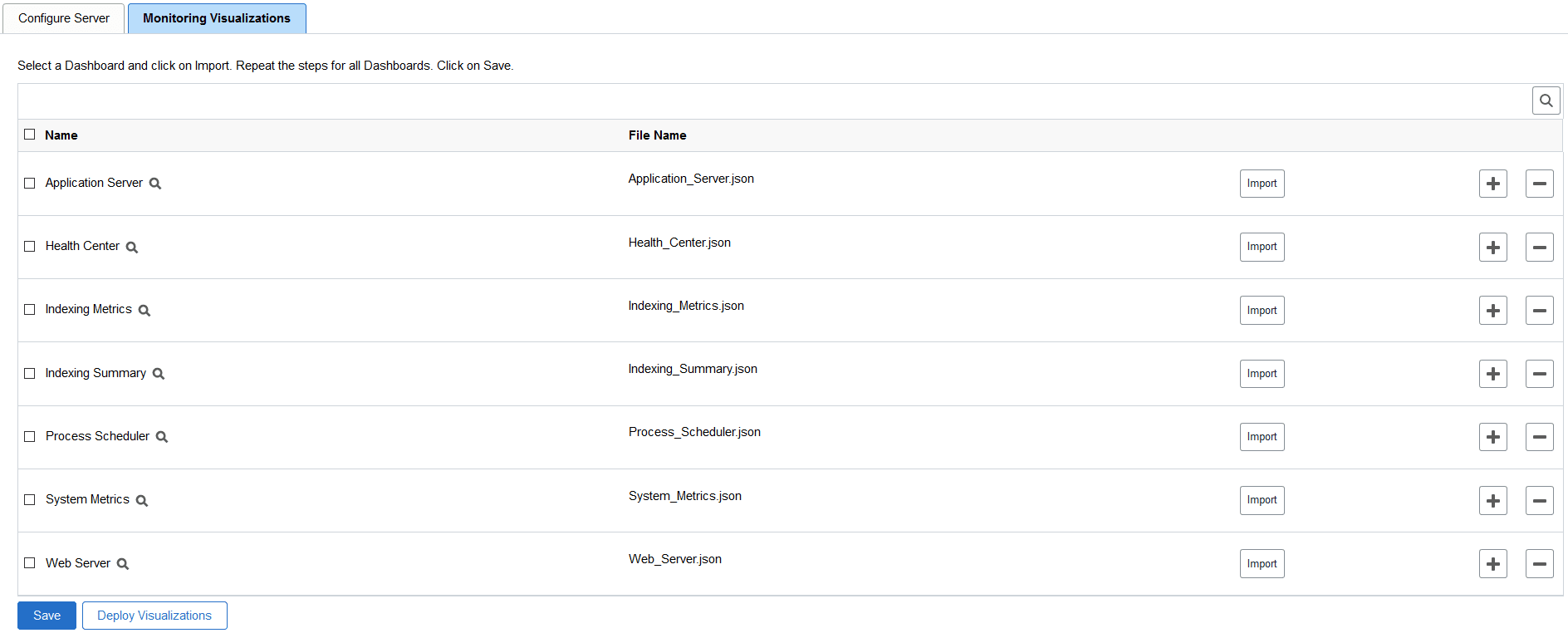This screenshot has height=633, width=1568.
Task: Check the Application Server checkbox
Action: pyautogui.click(x=30, y=183)
